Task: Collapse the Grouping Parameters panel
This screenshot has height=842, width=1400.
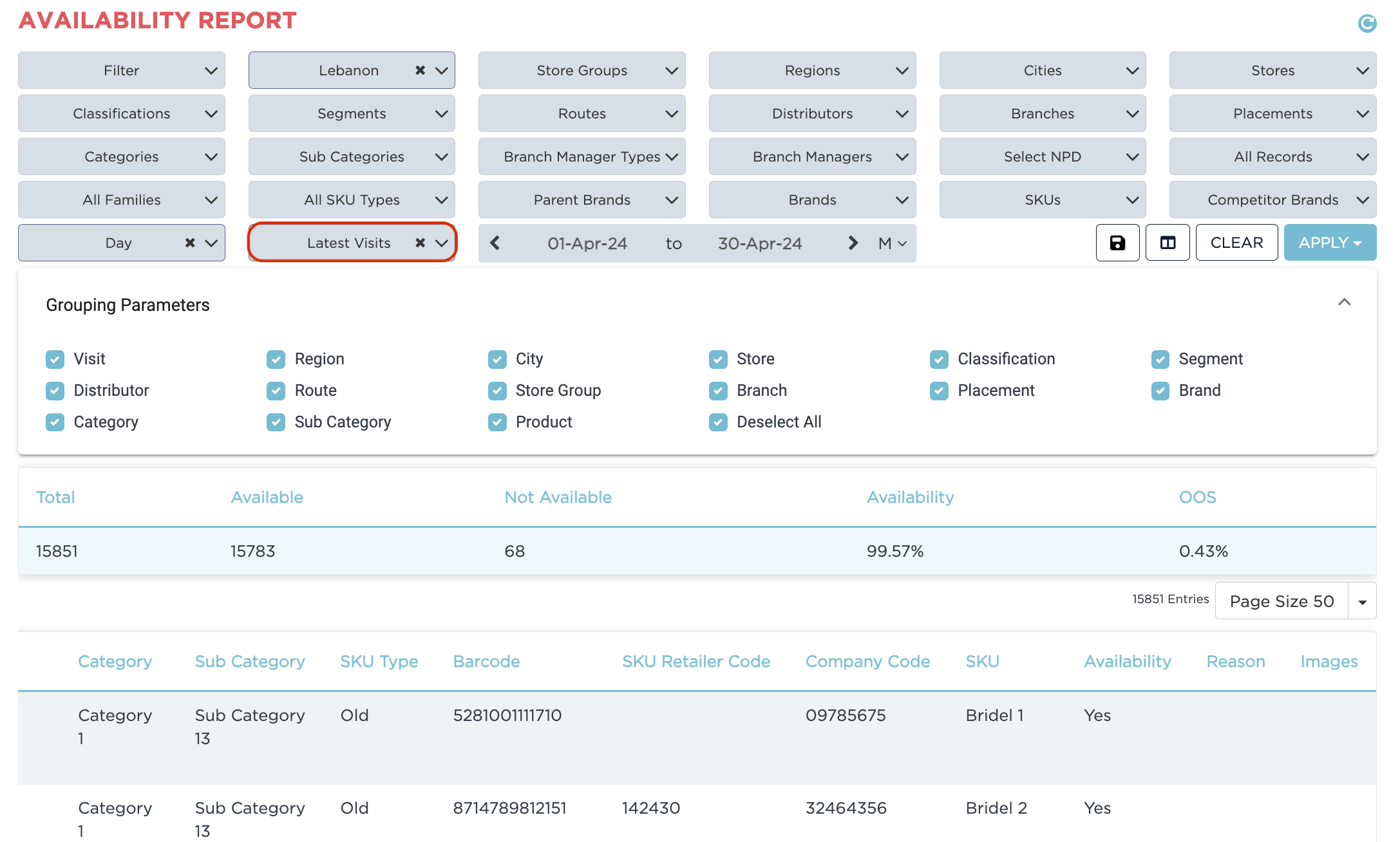Action: tap(1344, 303)
